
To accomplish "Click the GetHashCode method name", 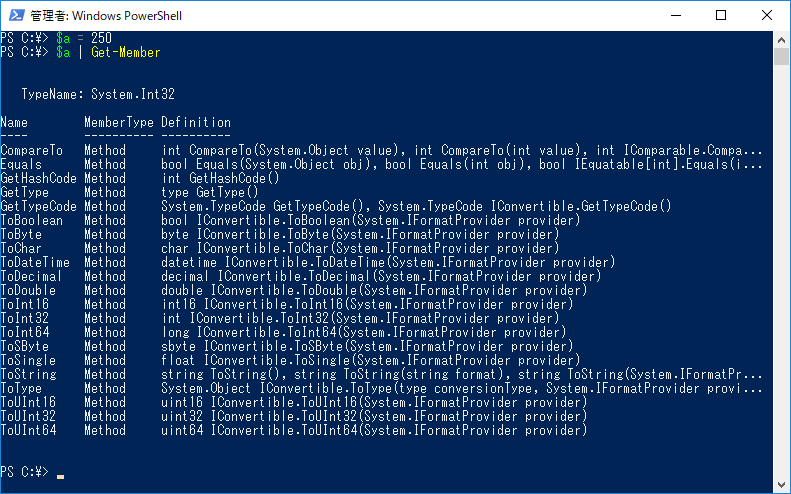I will tap(38, 178).
